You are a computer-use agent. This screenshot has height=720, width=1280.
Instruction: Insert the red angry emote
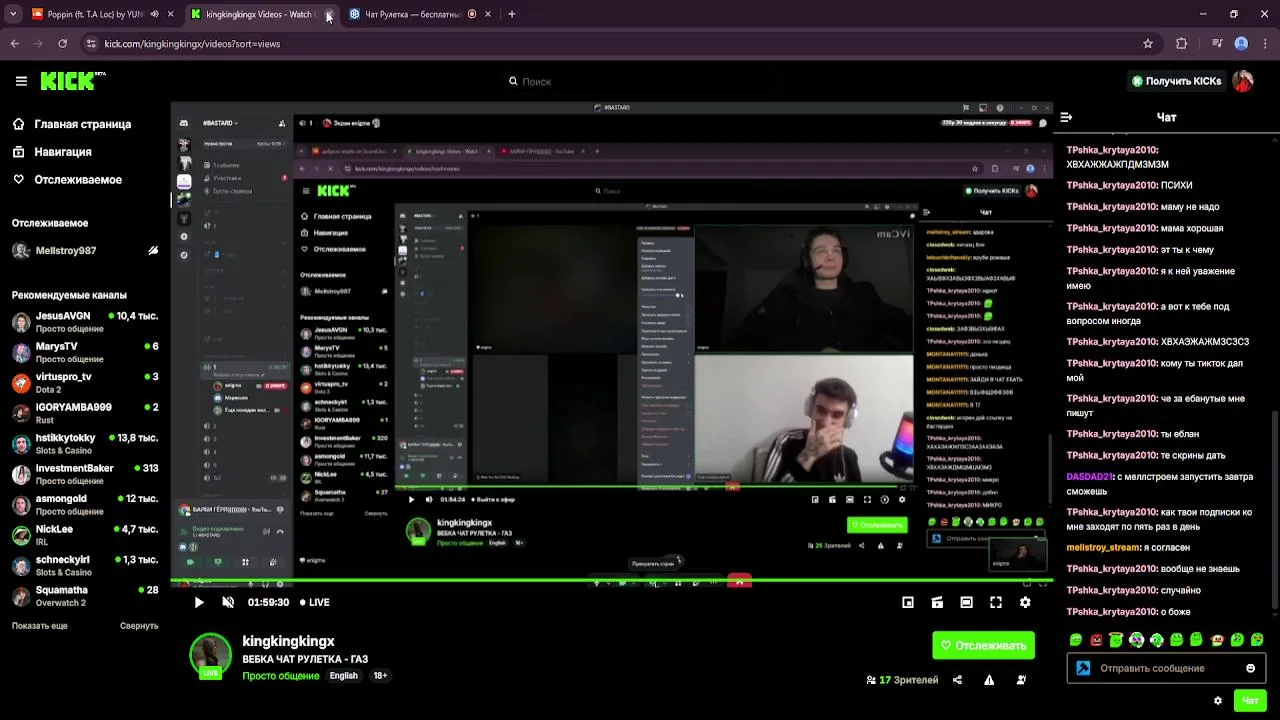click(1096, 640)
